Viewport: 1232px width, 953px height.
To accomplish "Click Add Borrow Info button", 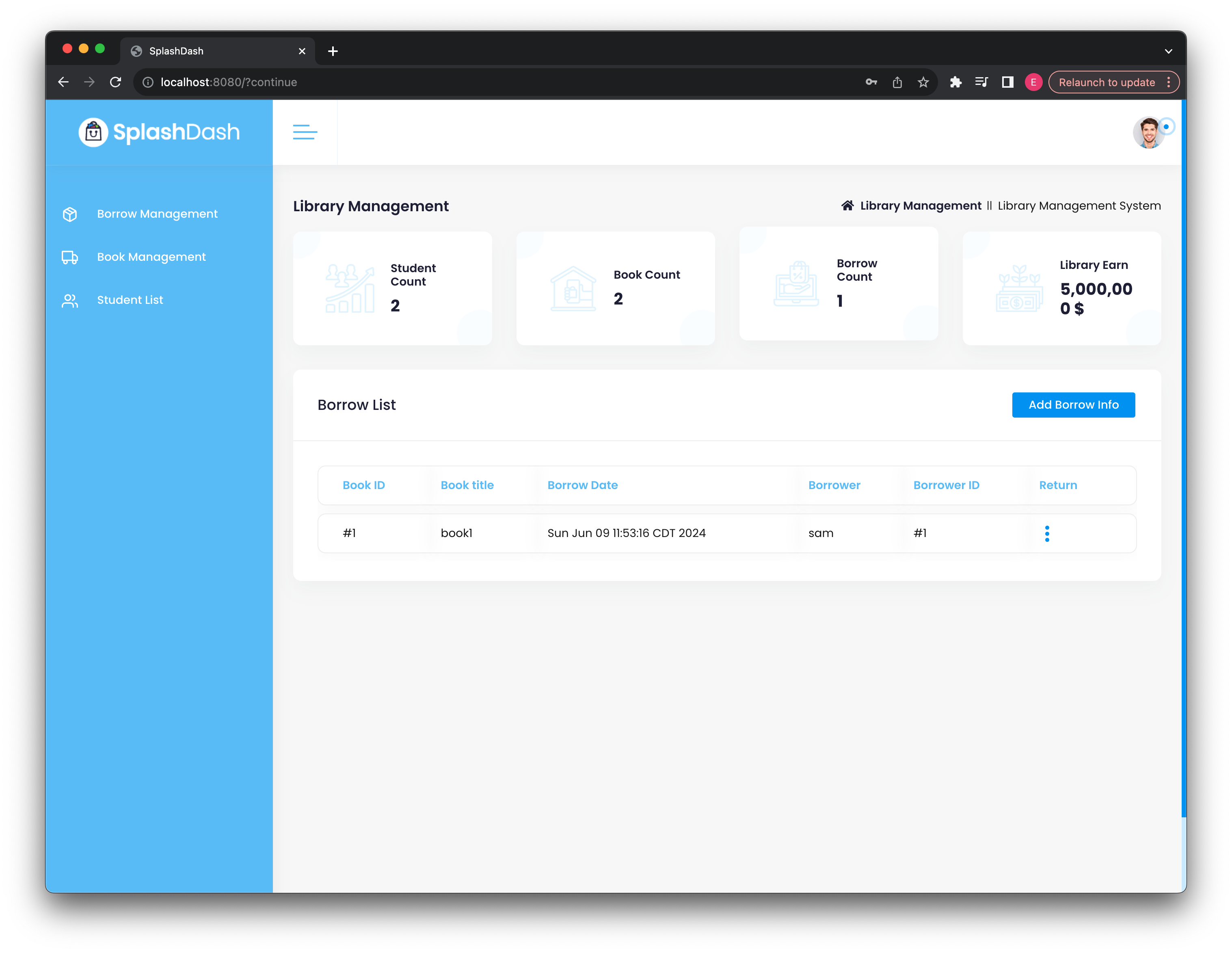I will [1073, 405].
